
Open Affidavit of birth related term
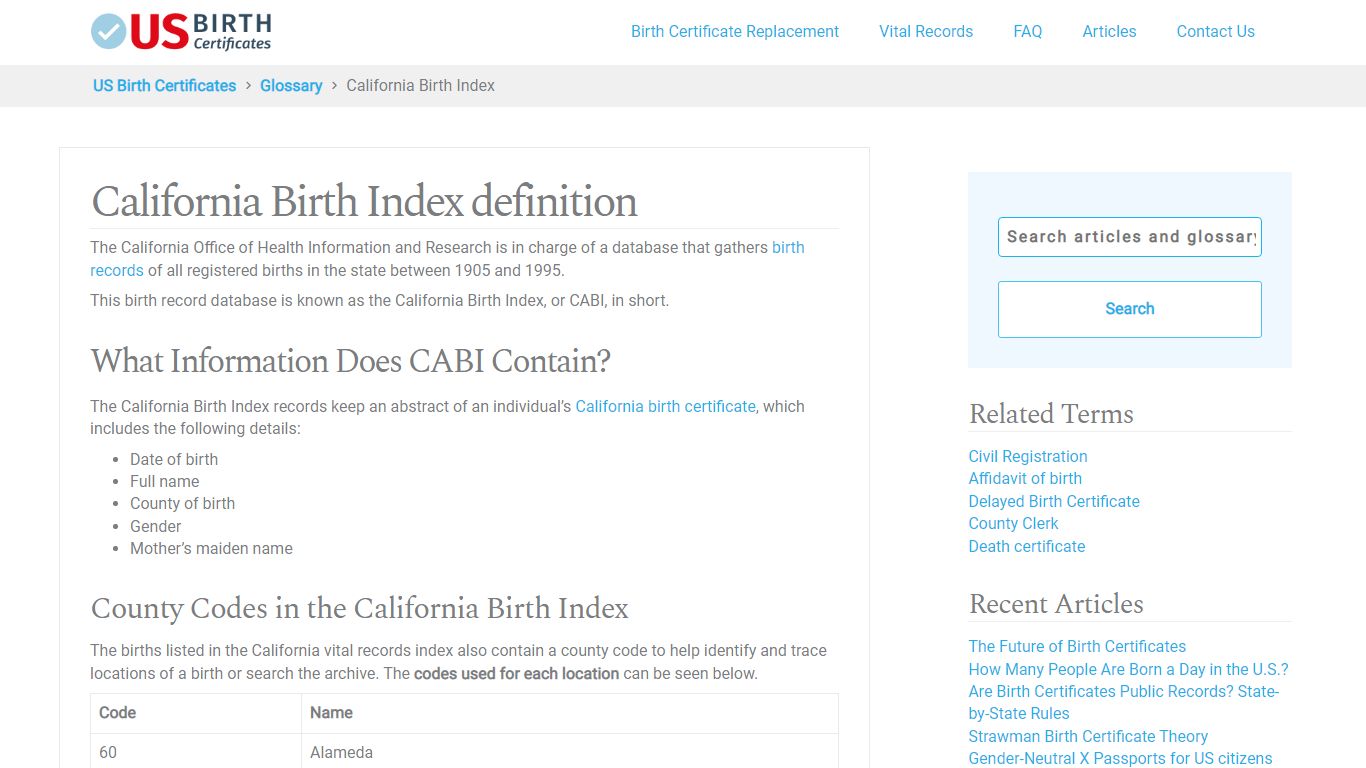point(1025,478)
